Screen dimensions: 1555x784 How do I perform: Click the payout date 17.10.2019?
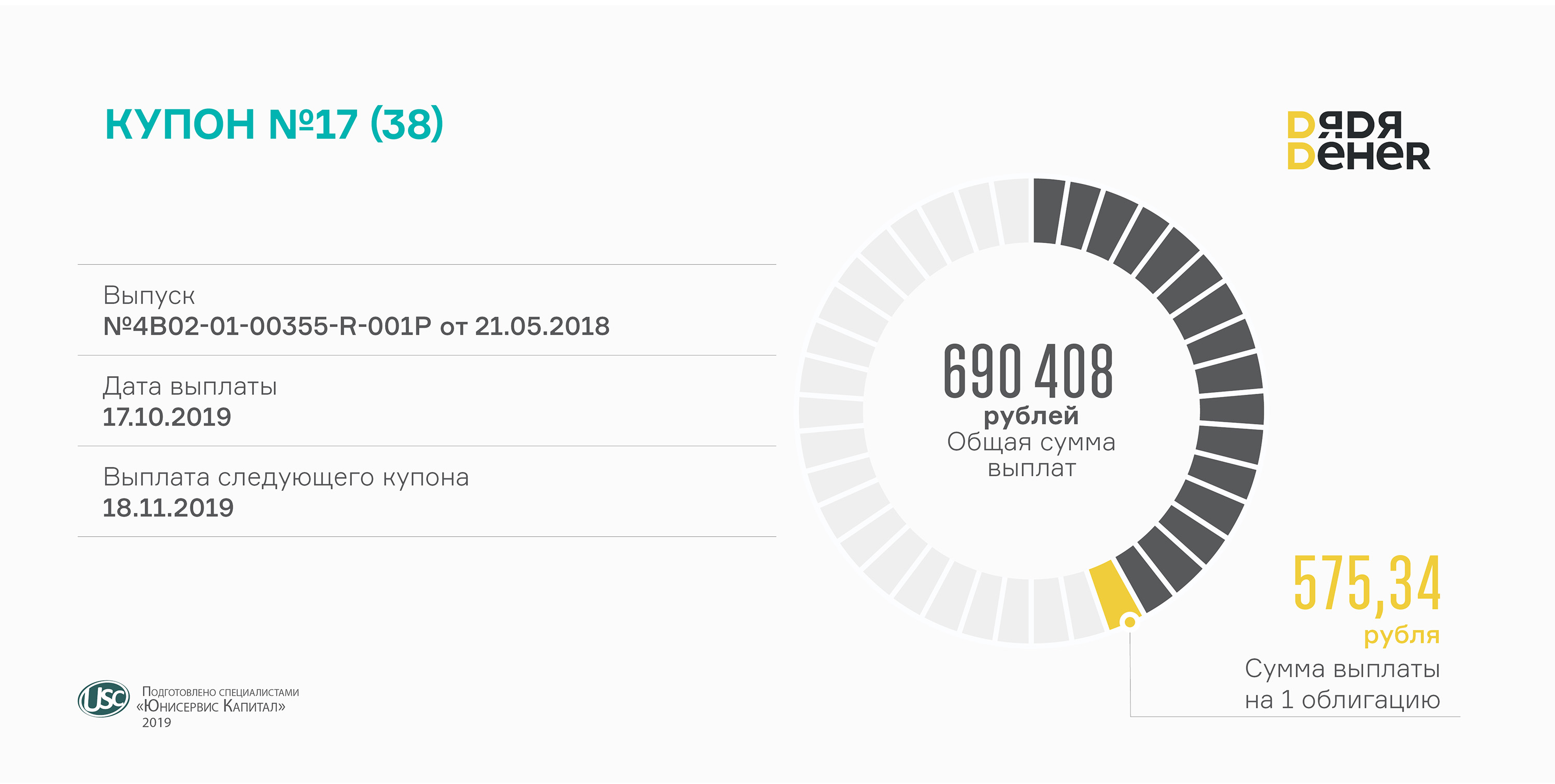click(166, 417)
